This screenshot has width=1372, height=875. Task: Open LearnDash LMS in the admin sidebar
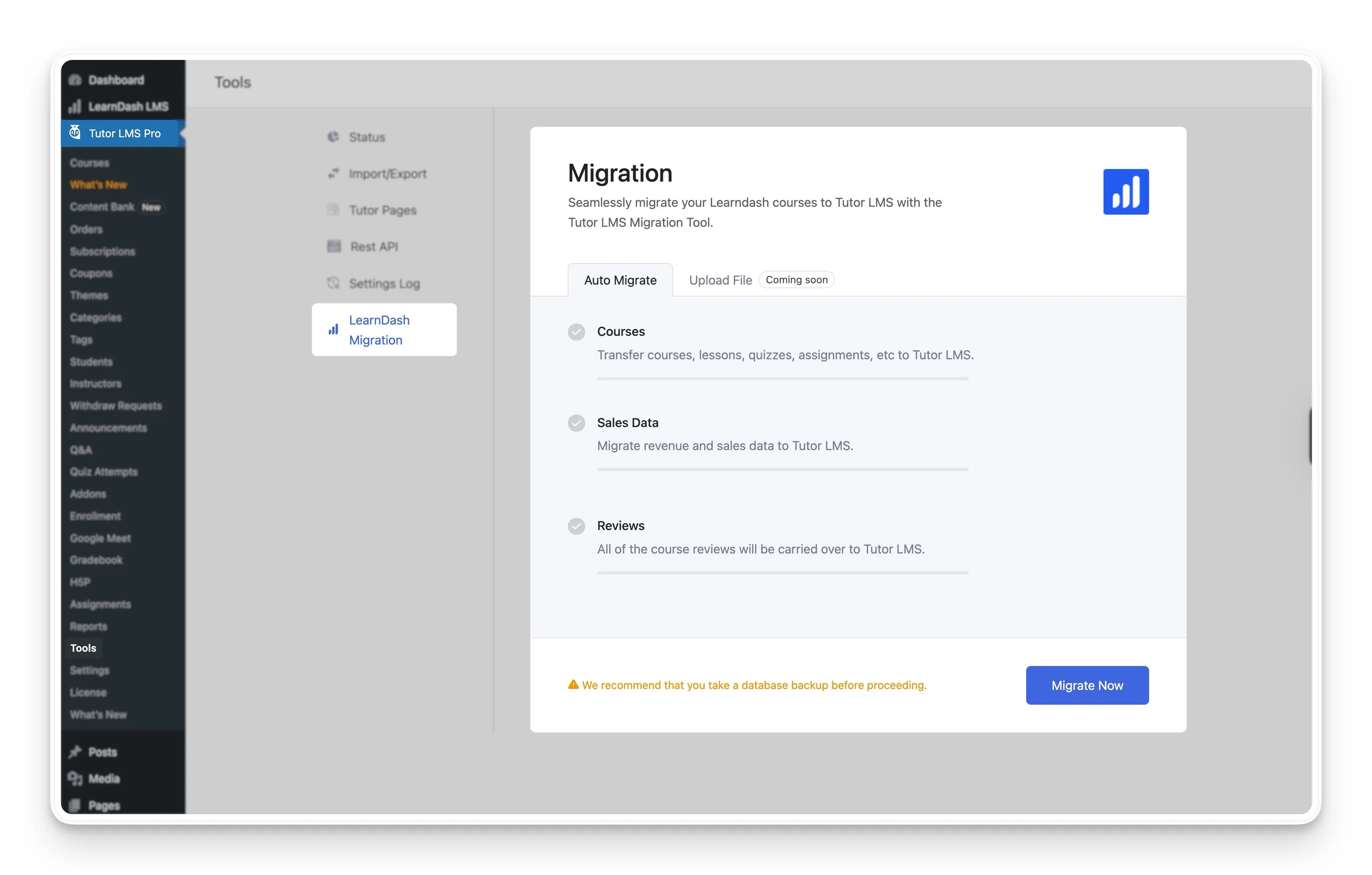(x=128, y=106)
